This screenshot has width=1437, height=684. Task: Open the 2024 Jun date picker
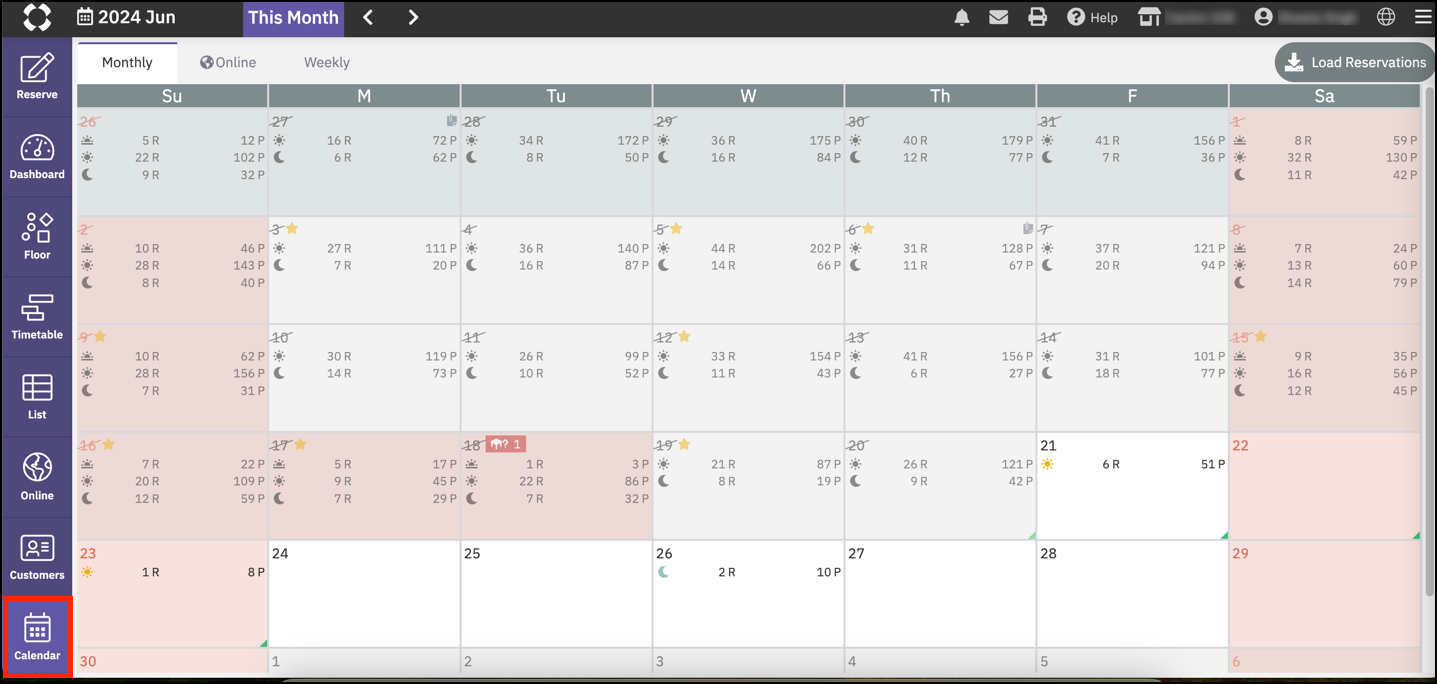pos(126,17)
